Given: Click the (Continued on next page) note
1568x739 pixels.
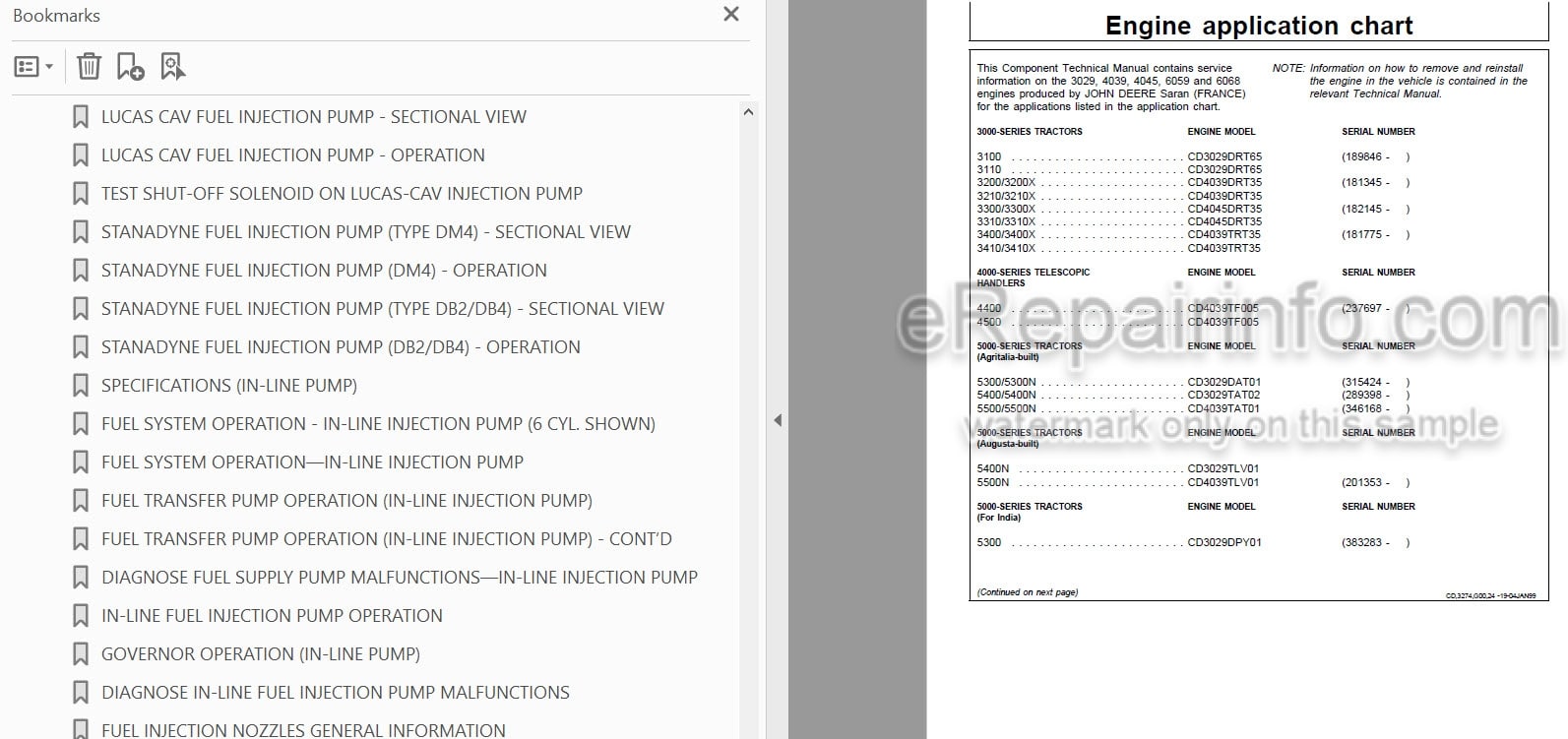Looking at the screenshot, I should click(1027, 592).
